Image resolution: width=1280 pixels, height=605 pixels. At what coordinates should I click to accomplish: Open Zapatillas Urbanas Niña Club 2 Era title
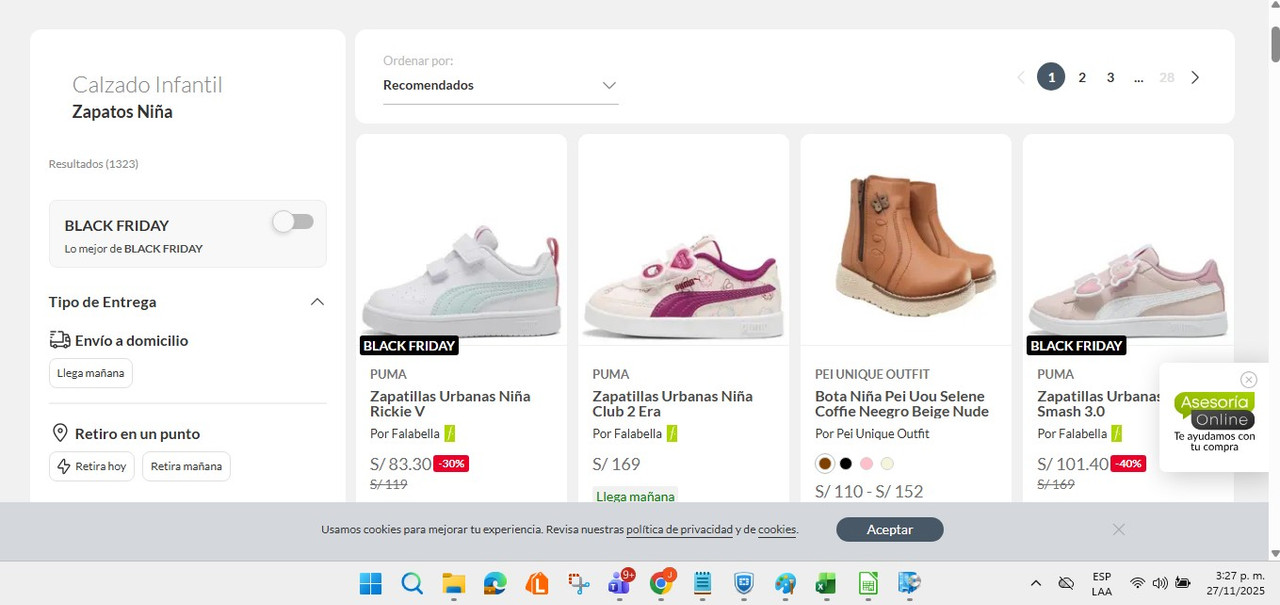tap(672, 404)
